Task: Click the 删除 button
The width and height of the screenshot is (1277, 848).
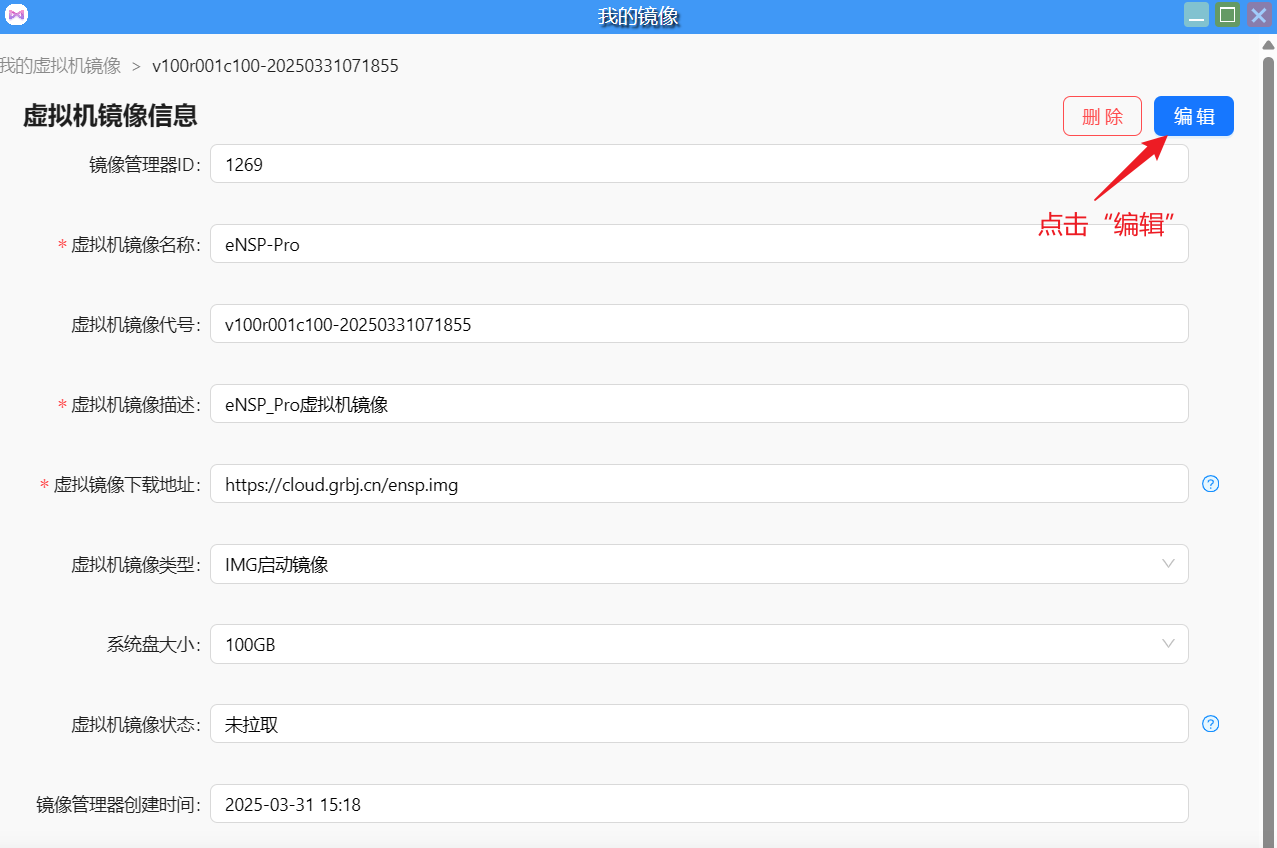Action: (1102, 116)
